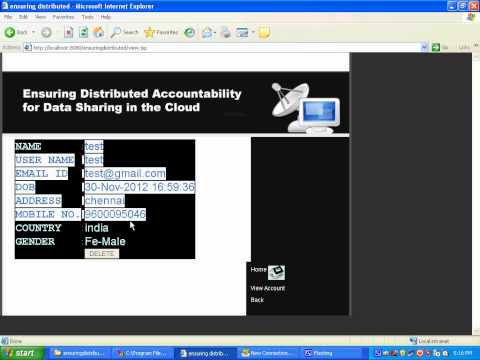This screenshot has width=480, height=360.
Task: Go back with the Back arrow icon
Action: (x=10, y=32)
